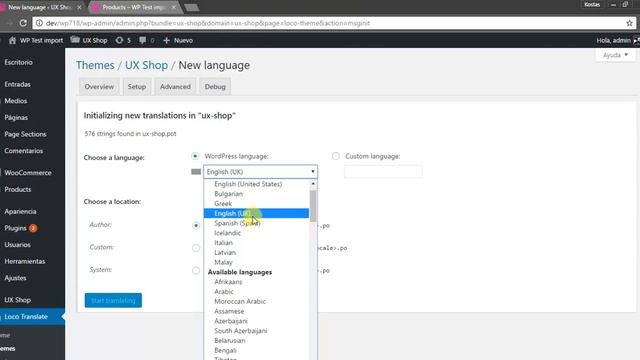Image resolution: width=640 pixels, height=360 pixels.
Task: Switch to the Overview tab
Action: pyautogui.click(x=99, y=87)
